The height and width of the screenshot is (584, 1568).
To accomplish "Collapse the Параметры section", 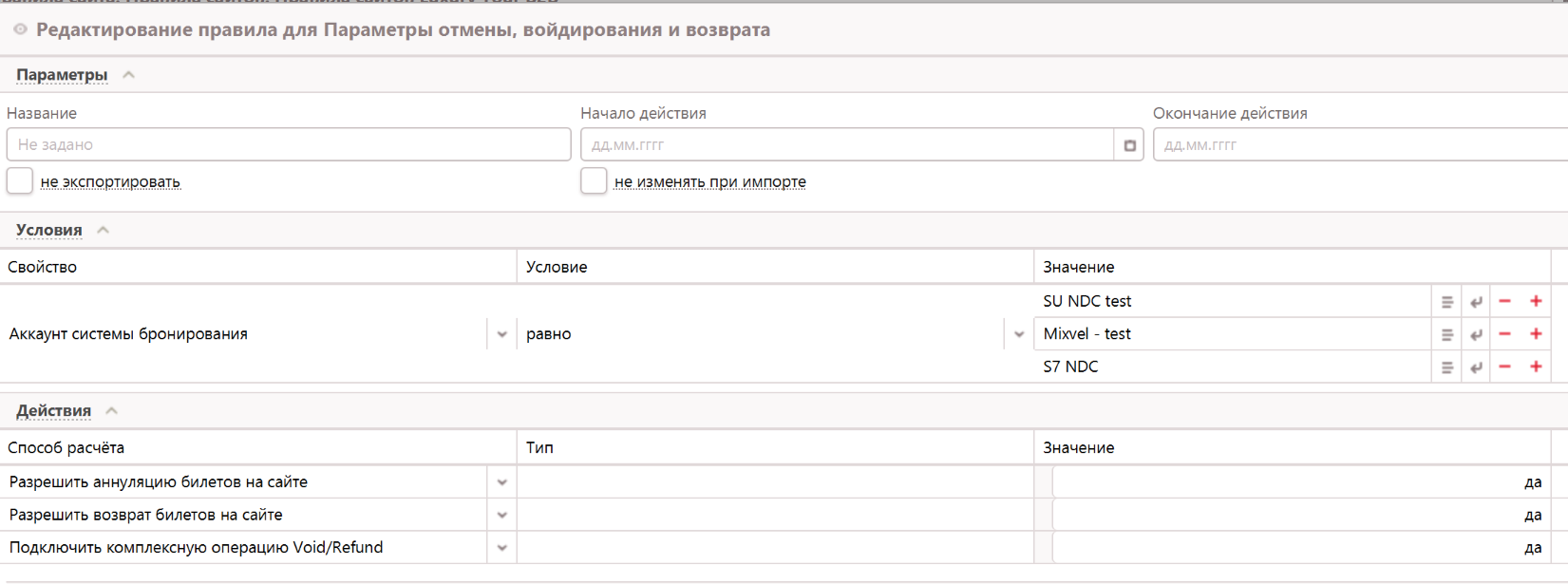I will pos(128,75).
